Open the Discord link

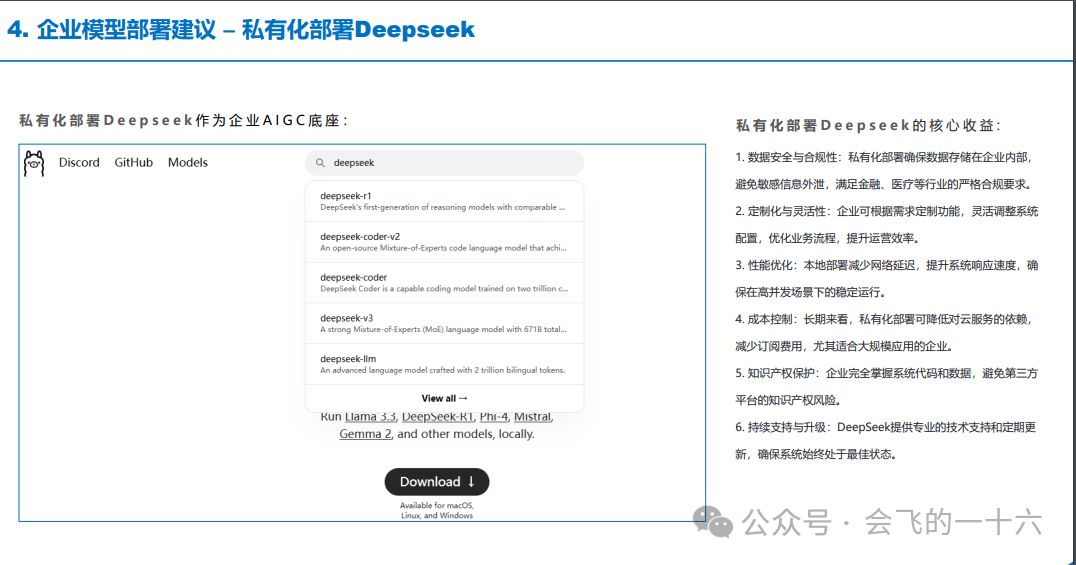pos(79,163)
